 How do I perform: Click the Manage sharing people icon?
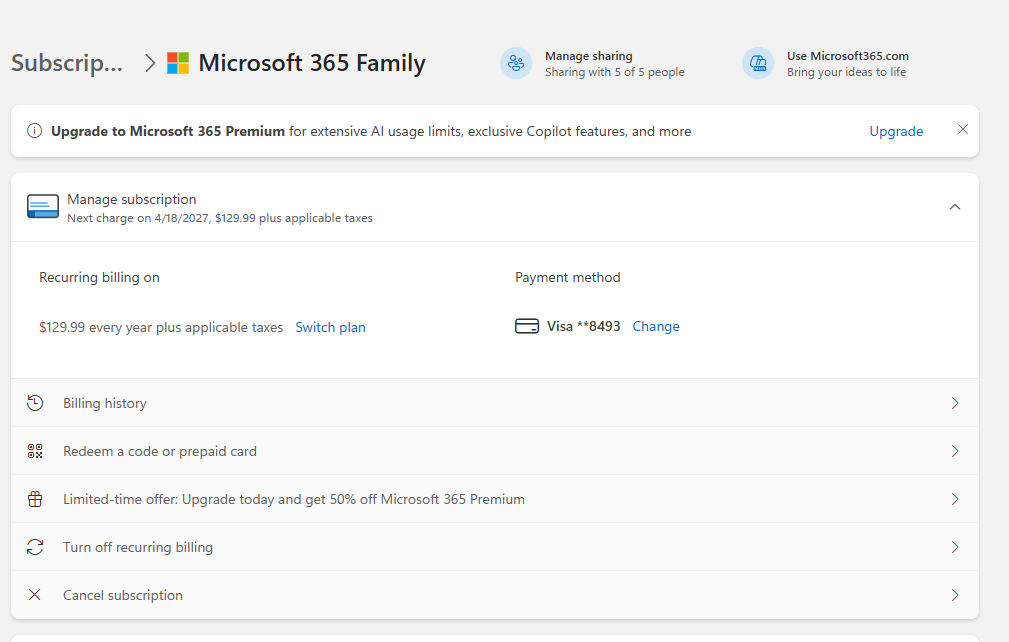pyautogui.click(x=516, y=63)
